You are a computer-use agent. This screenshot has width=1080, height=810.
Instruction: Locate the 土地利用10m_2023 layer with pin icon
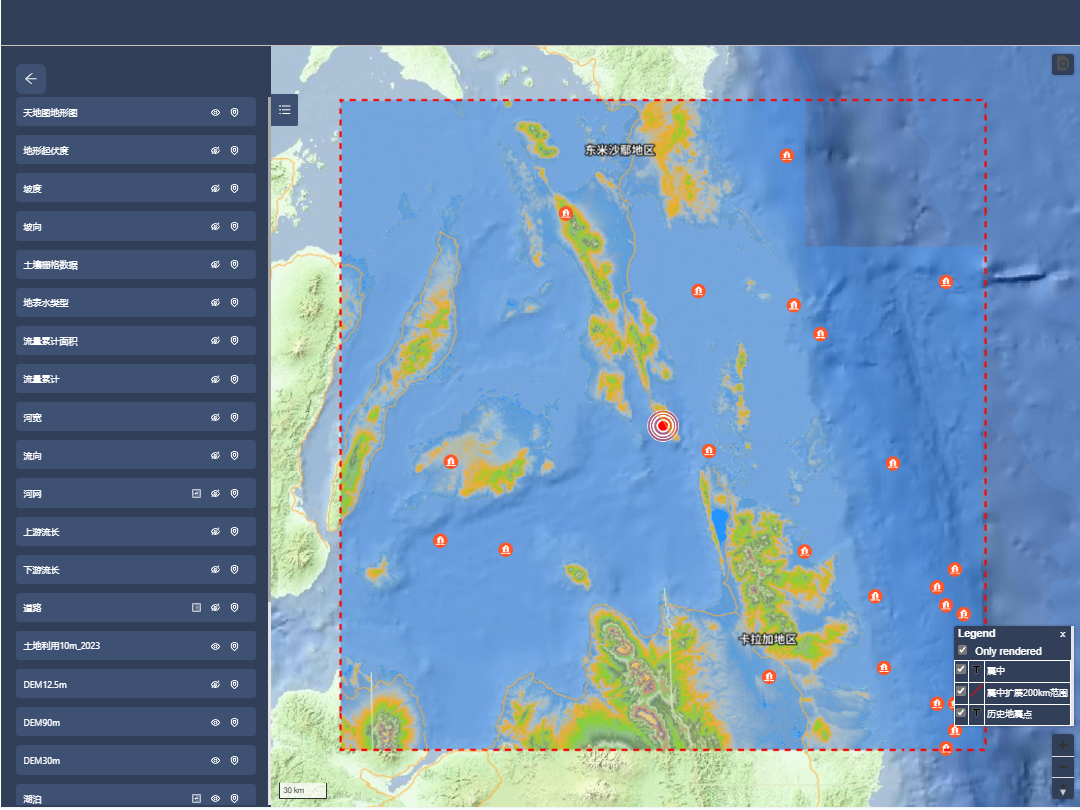(234, 646)
